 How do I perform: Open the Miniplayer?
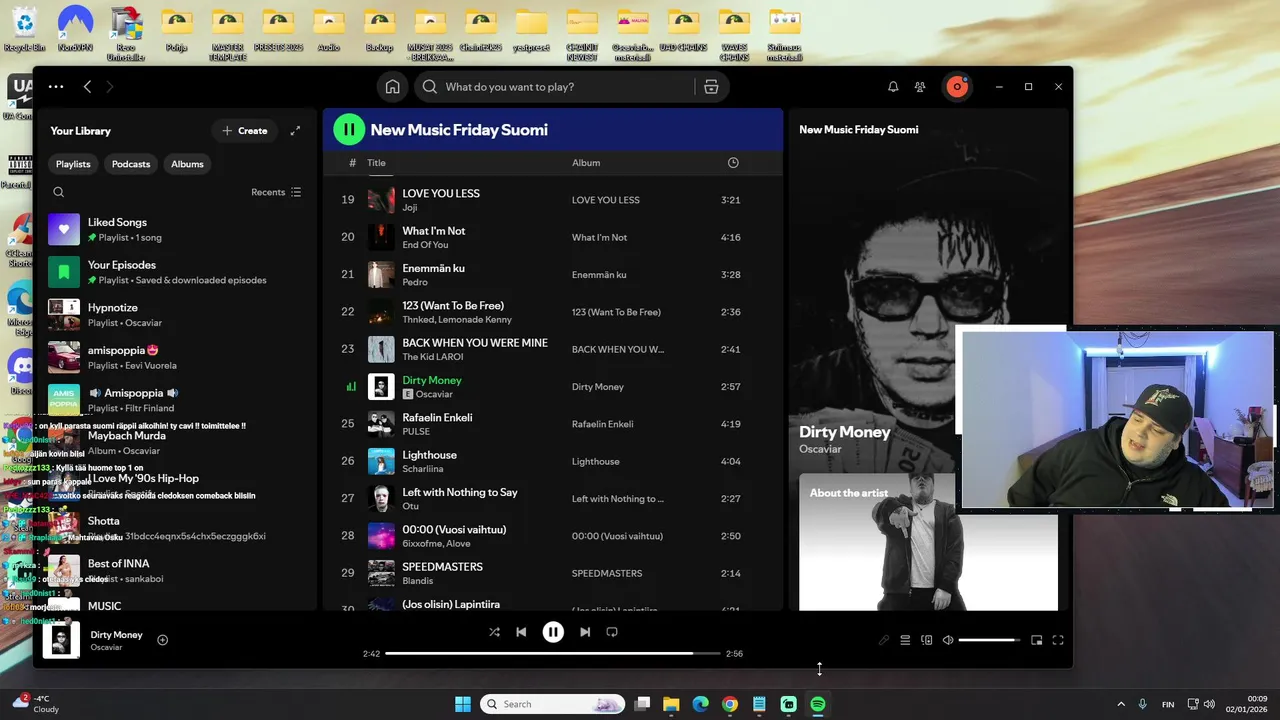coord(1037,640)
